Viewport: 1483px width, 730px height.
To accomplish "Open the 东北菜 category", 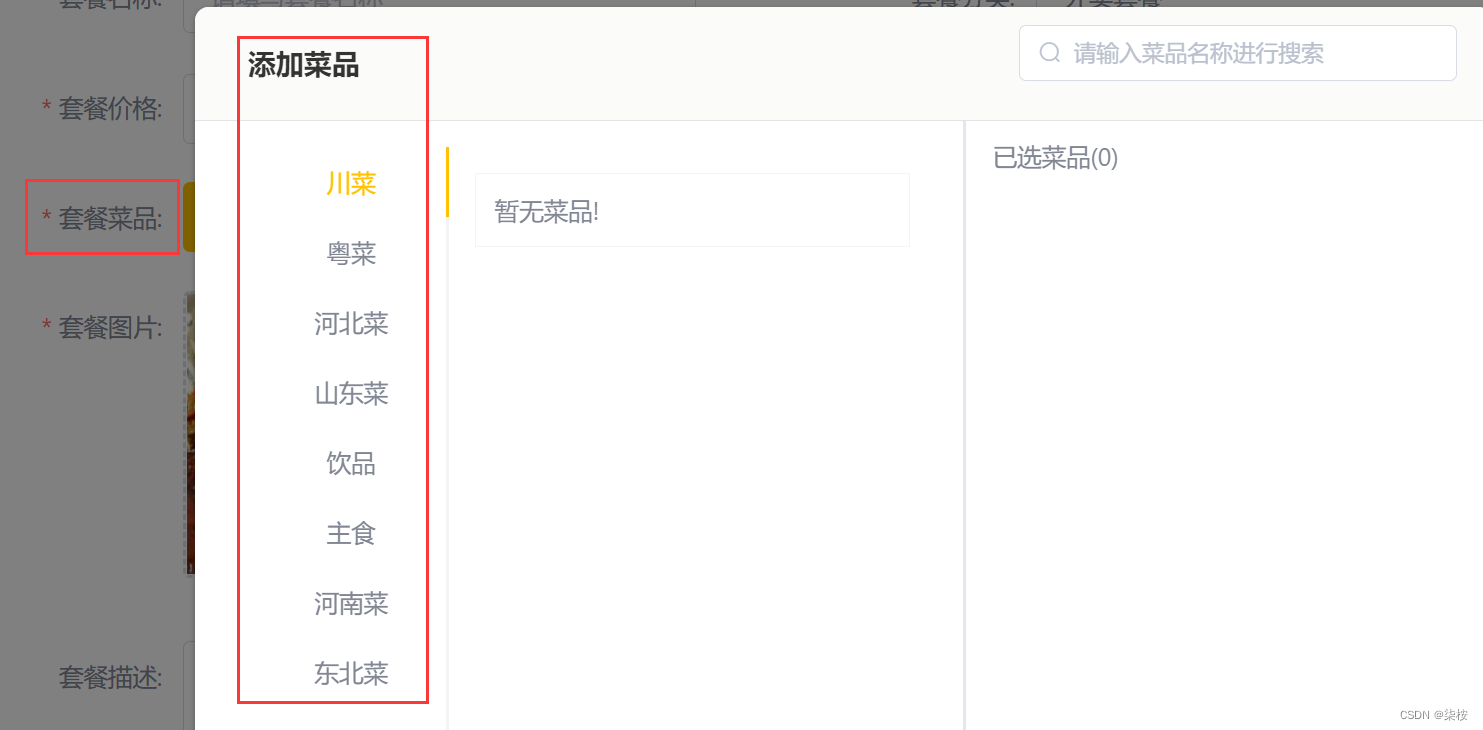I will tap(351, 674).
